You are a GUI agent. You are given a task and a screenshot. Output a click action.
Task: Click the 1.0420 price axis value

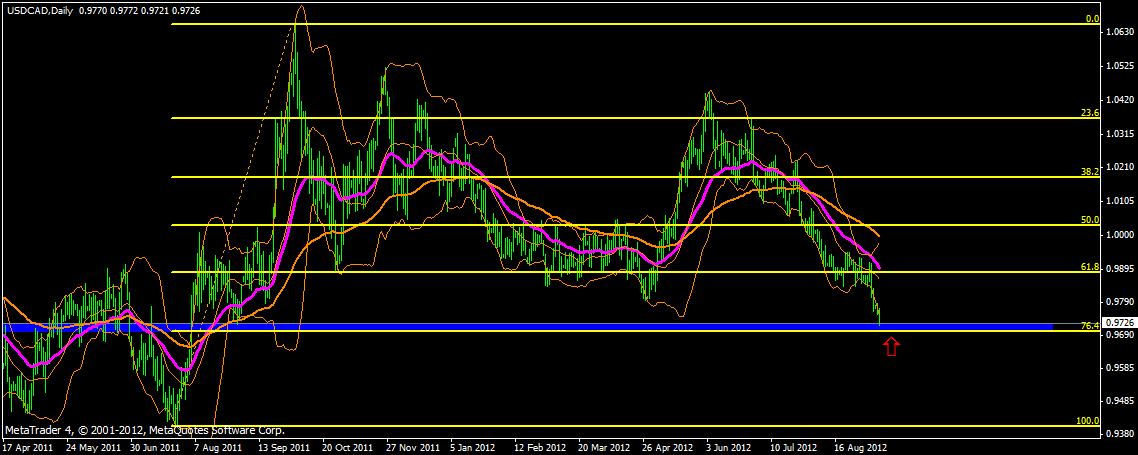pos(1120,99)
